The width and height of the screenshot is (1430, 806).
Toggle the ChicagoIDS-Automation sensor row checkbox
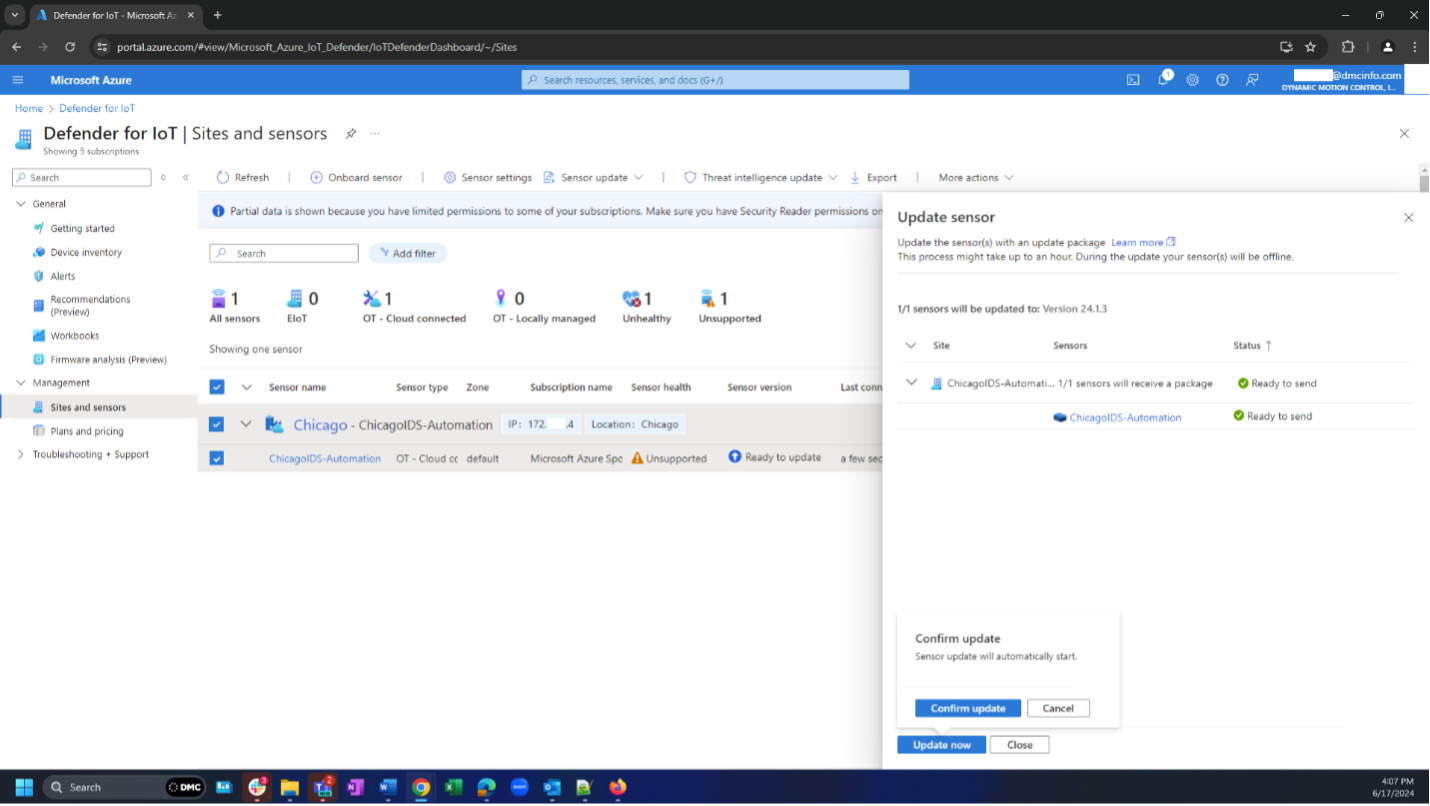pyautogui.click(x=217, y=458)
